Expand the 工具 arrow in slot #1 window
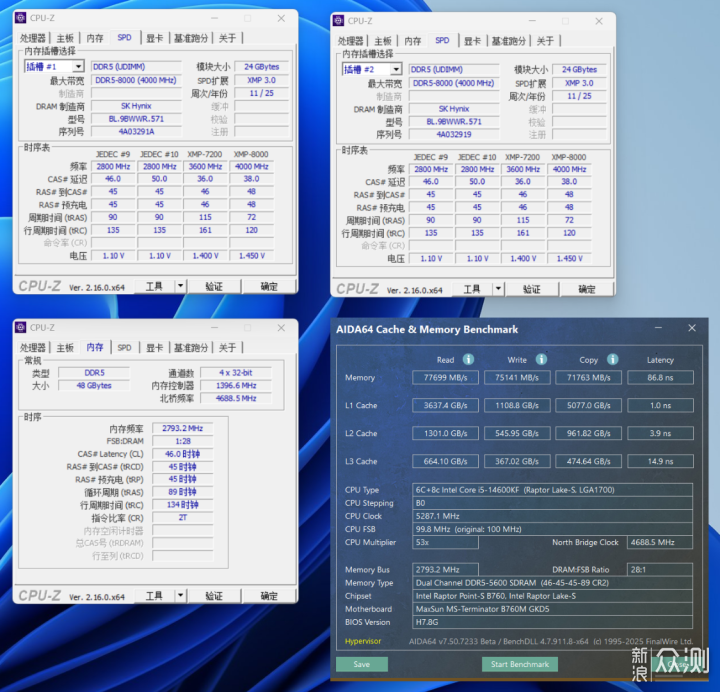This screenshot has height=692, width=720. [180, 286]
